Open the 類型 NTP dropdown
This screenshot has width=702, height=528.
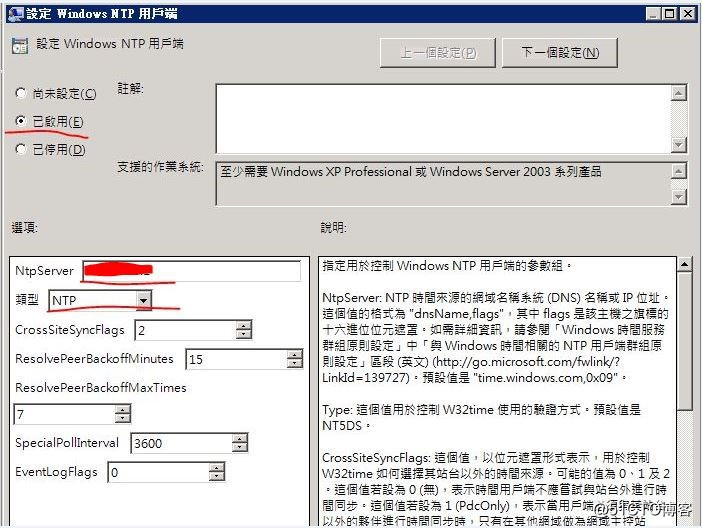[x=143, y=300]
